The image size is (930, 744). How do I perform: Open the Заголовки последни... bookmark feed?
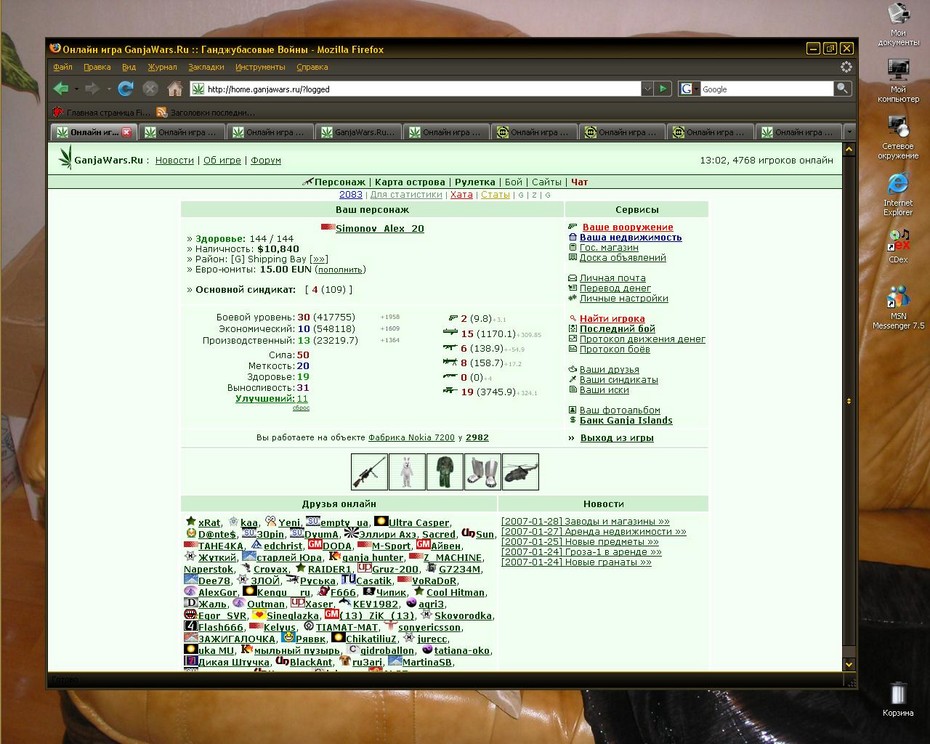(206, 112)
